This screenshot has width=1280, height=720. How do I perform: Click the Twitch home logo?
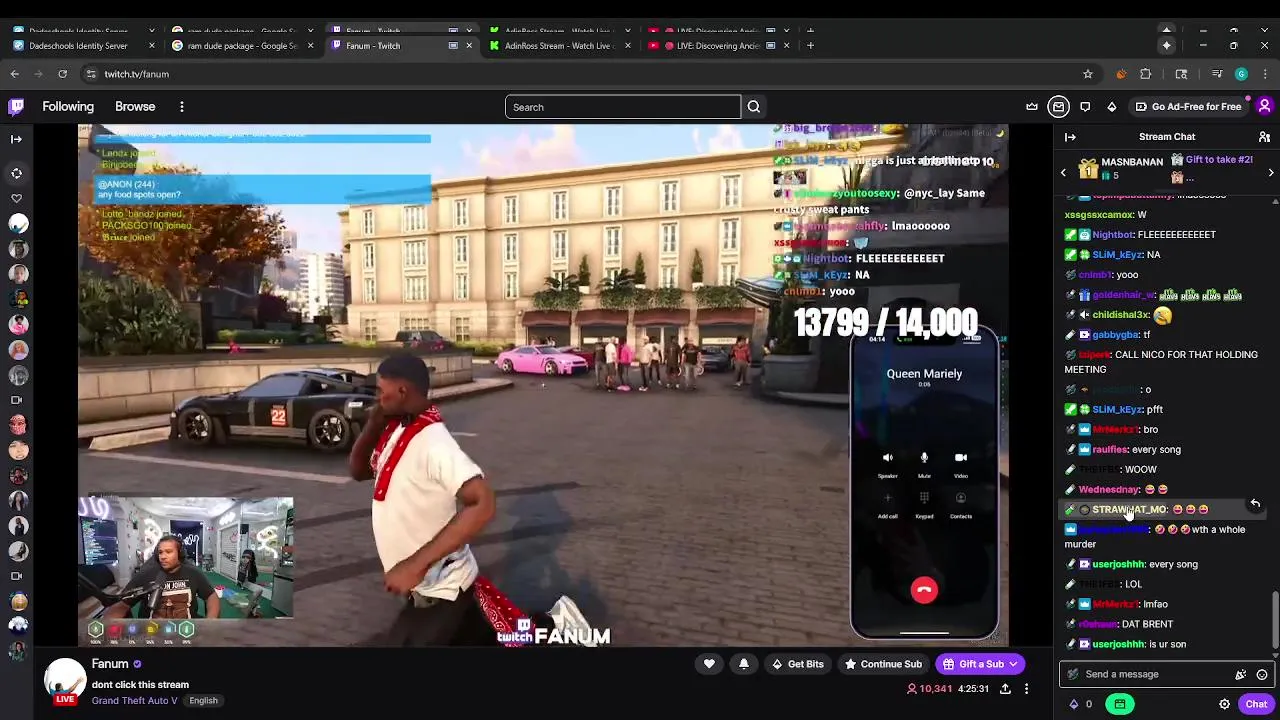pos(16,107)
